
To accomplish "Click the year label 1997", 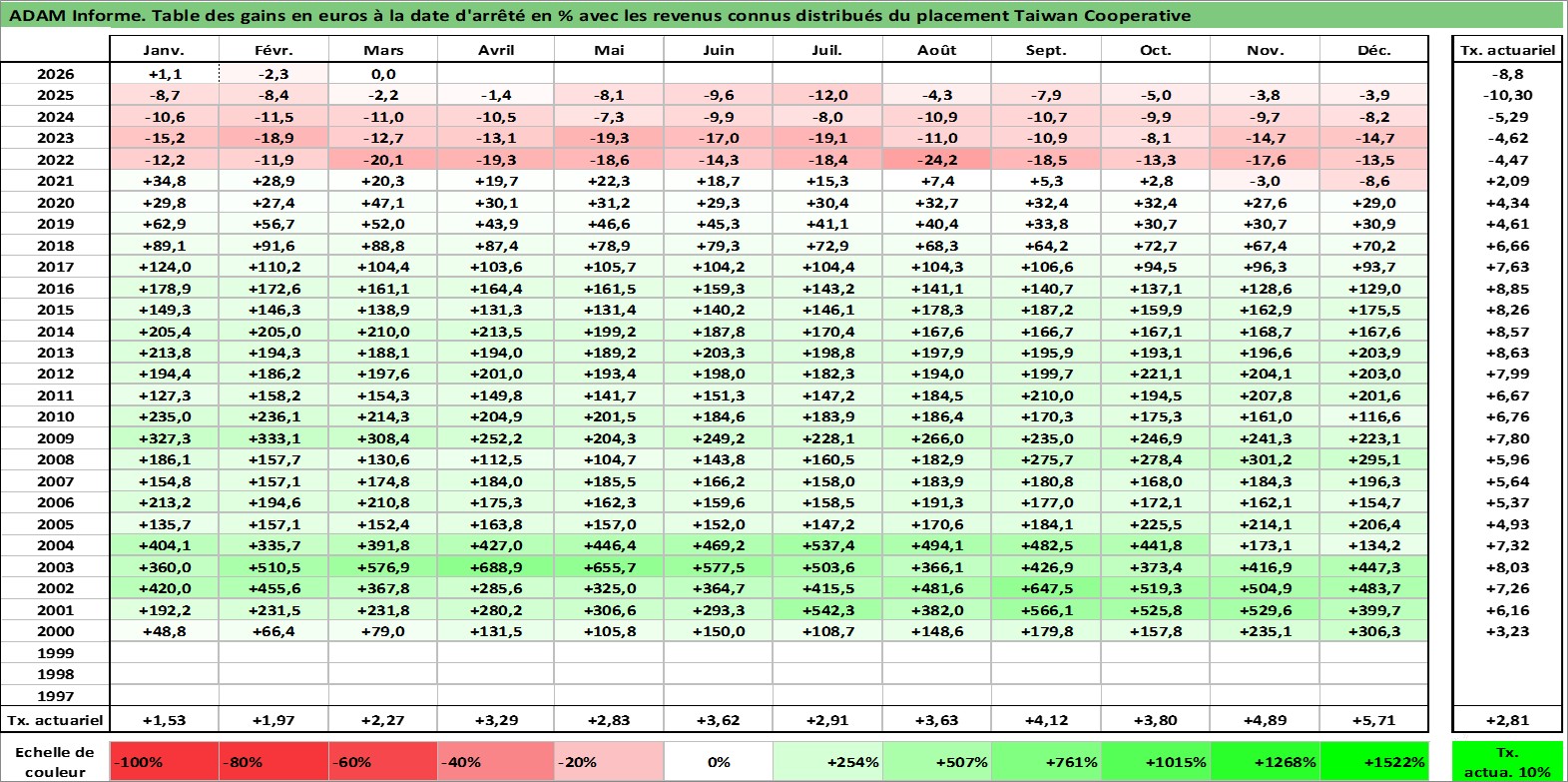I will click(55, 696).
